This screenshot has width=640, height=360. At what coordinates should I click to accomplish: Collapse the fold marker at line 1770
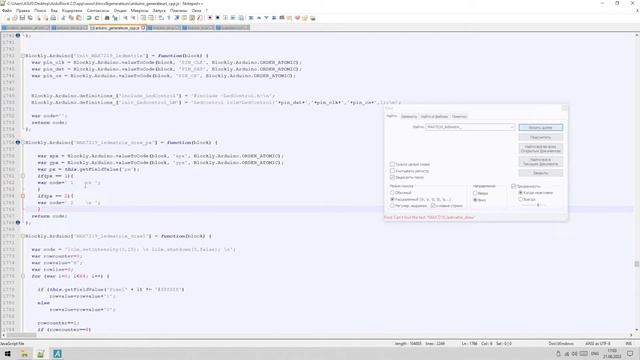(23, 236)
